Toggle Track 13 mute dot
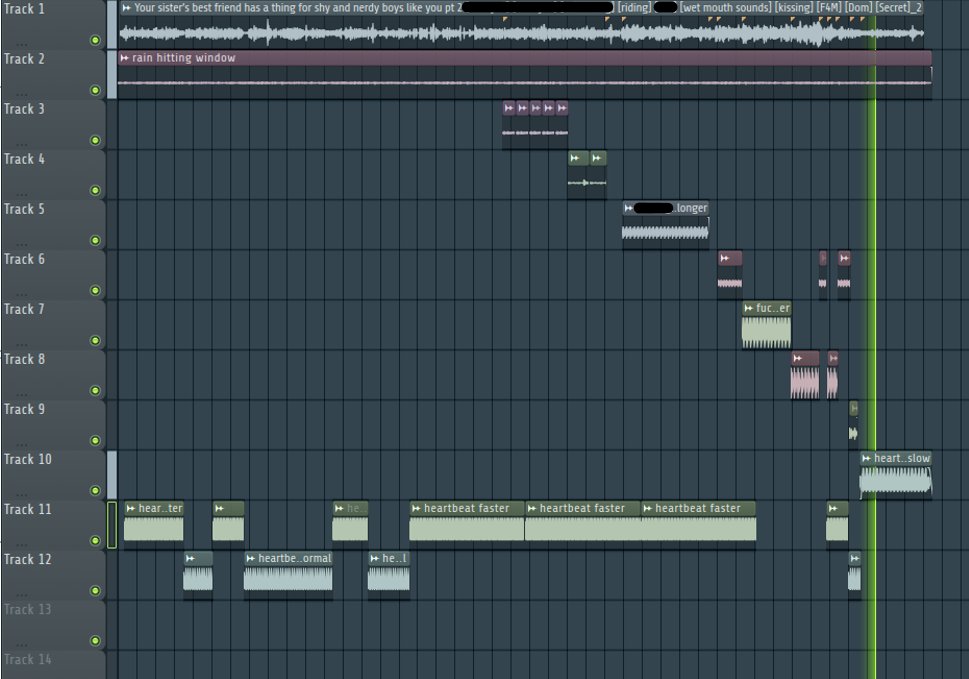This screenshot has height=679, width=969. click(x=95, y=641)
